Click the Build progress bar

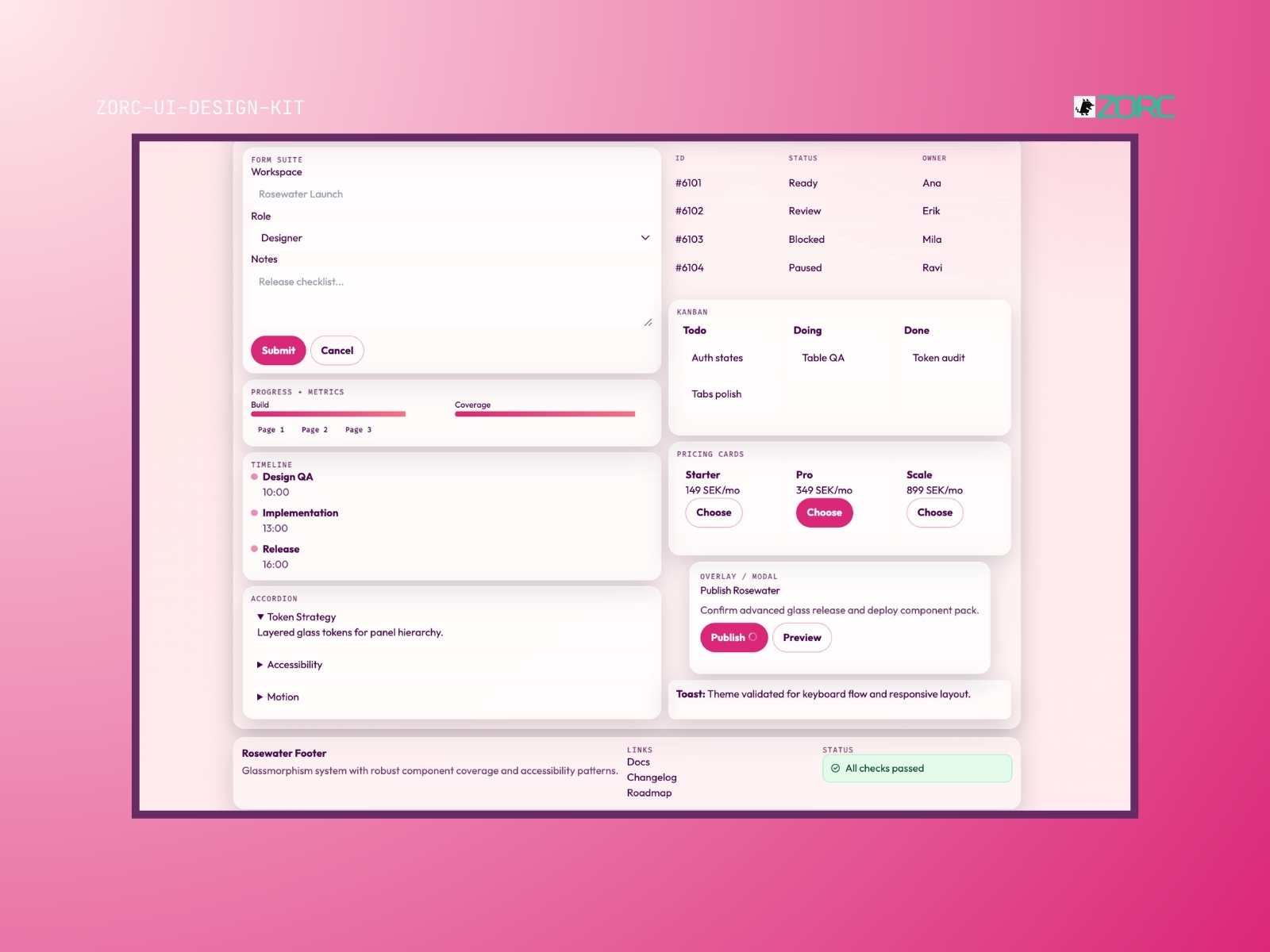(329, 414)
